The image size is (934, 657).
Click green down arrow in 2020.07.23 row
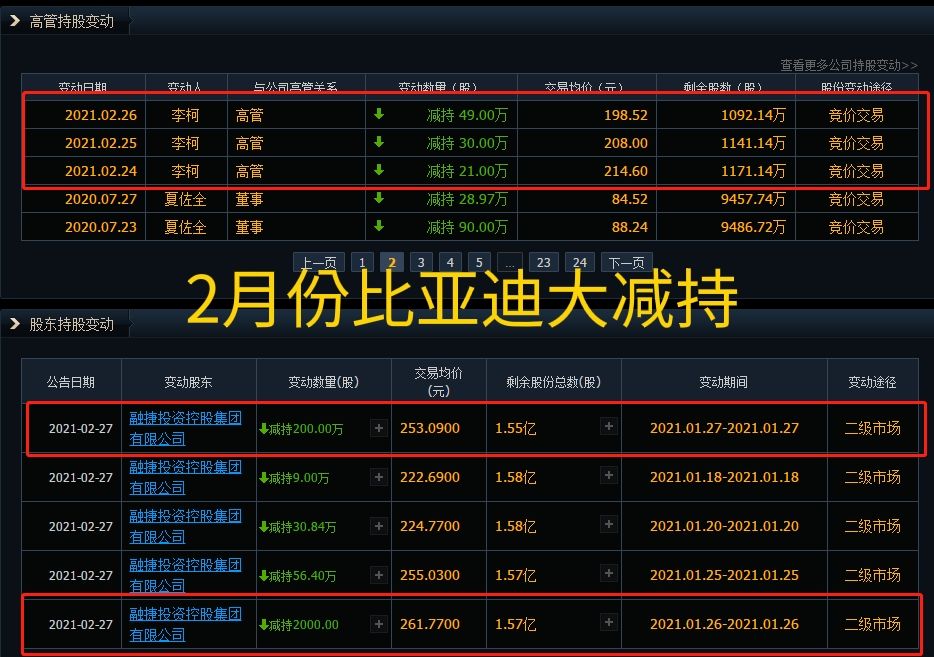click(379, 226)
